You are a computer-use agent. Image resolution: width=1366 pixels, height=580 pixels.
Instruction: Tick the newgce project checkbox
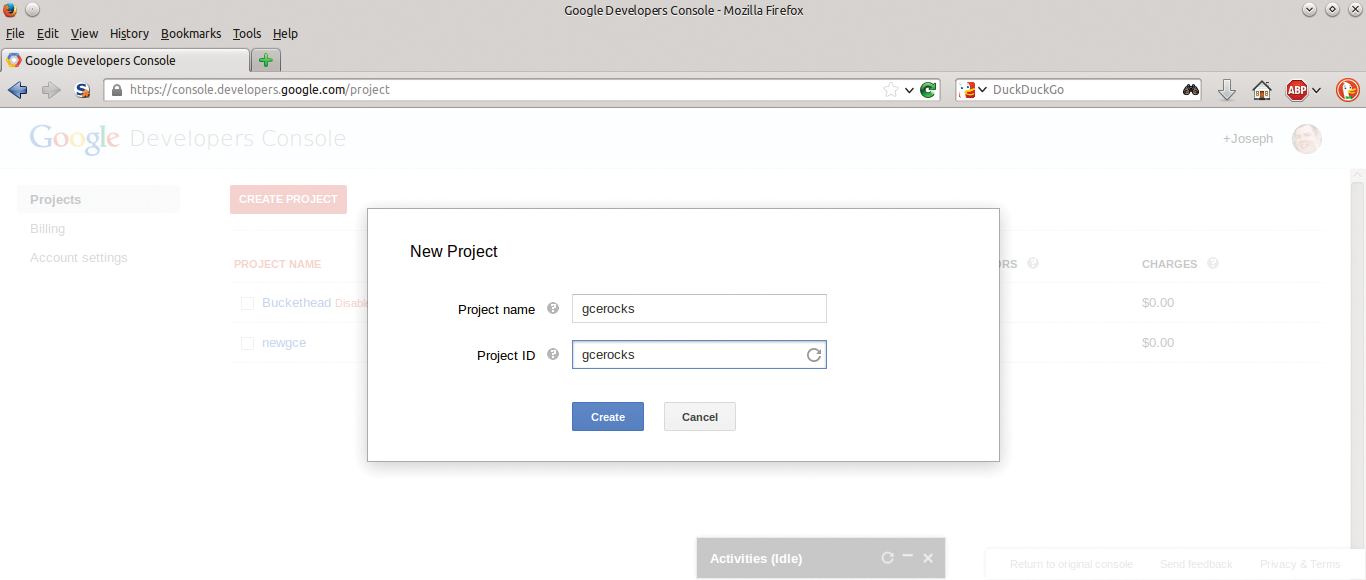(x=247, y=343)
